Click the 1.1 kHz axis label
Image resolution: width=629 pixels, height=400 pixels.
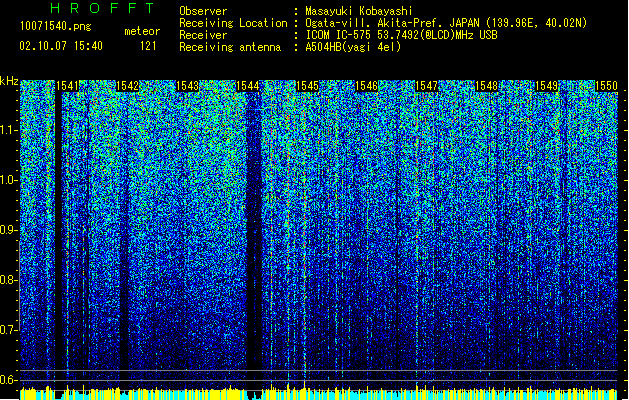[x=9, y=130]
